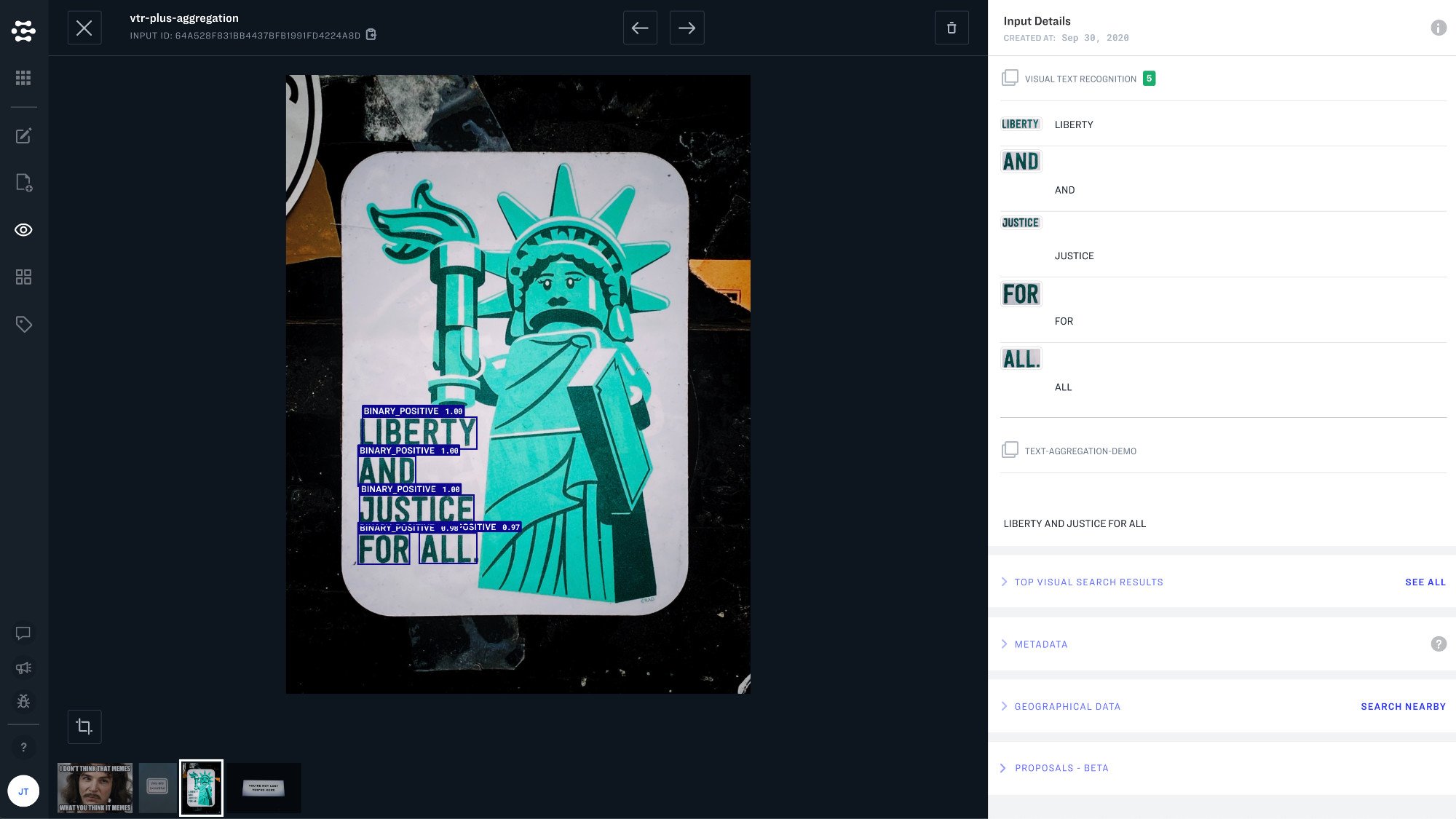Click the bug report icon
This screenshot has height=819, width=1456.
(x=23, y=701)
